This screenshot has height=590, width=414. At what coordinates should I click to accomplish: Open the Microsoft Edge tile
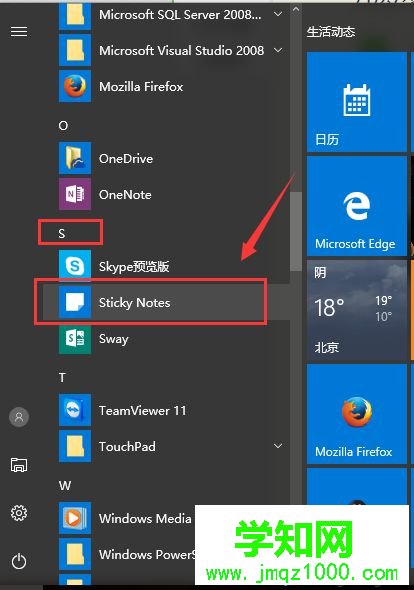[x=357, y=206]
